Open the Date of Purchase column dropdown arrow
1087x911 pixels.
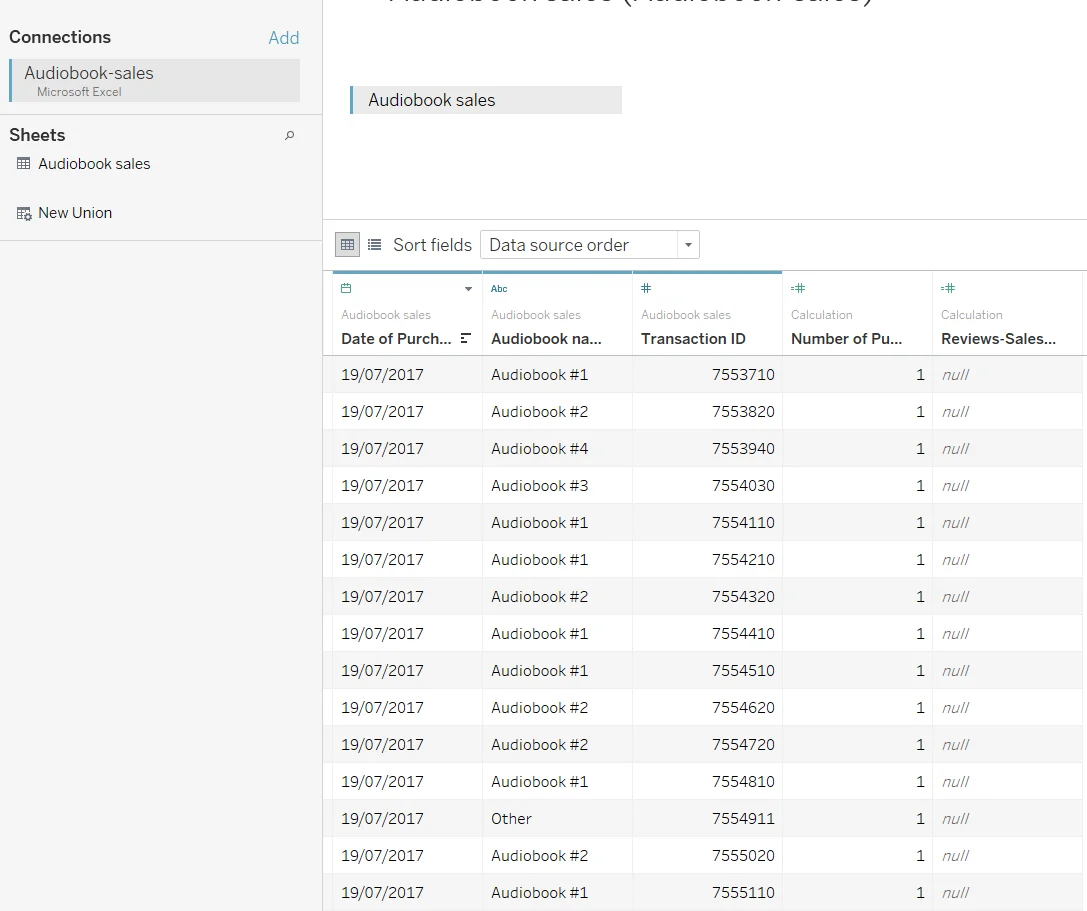[x=468, y=289]
